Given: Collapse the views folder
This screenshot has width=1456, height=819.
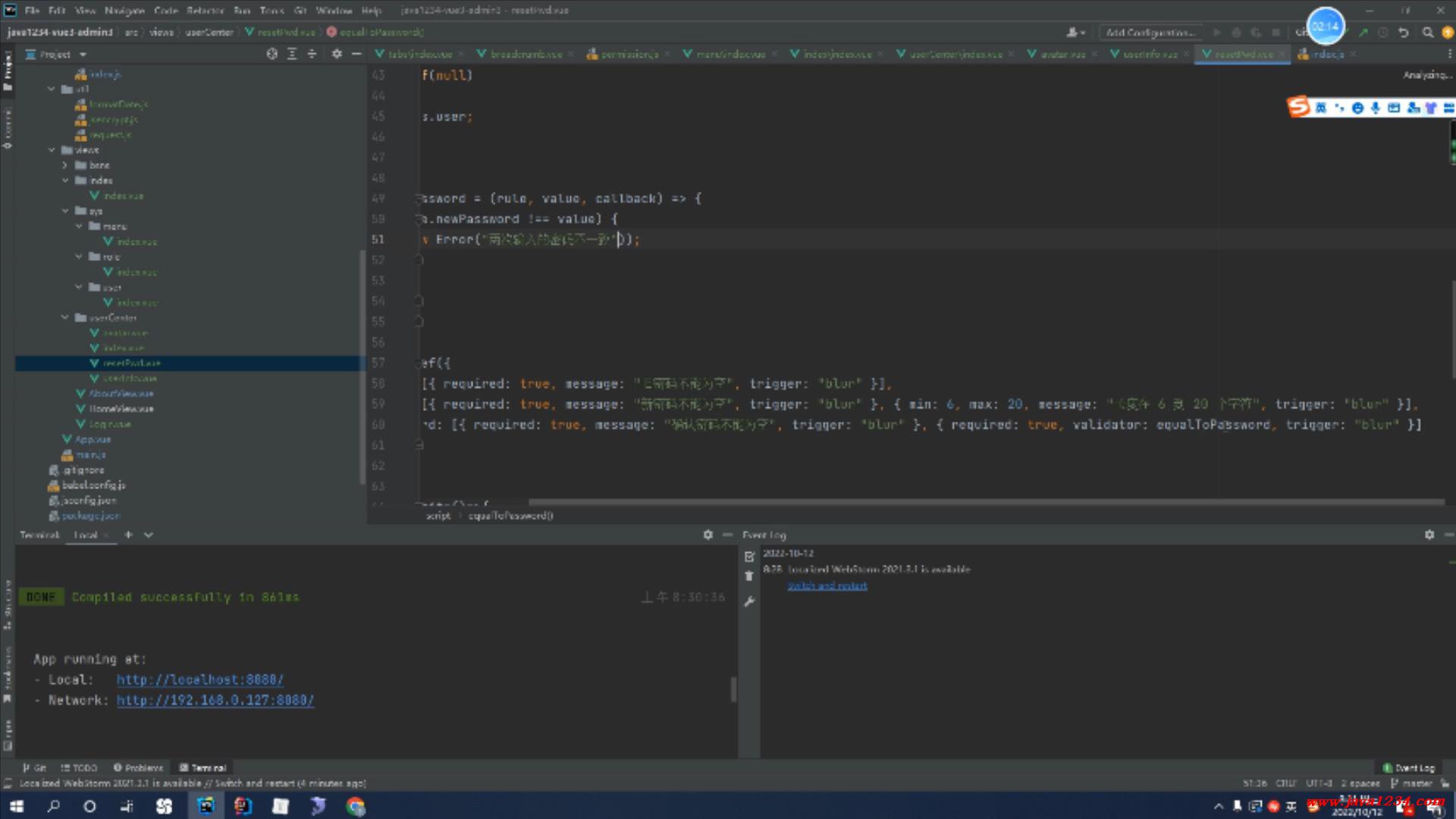Looking at the screenshot, I should click(x=52, y=150).
